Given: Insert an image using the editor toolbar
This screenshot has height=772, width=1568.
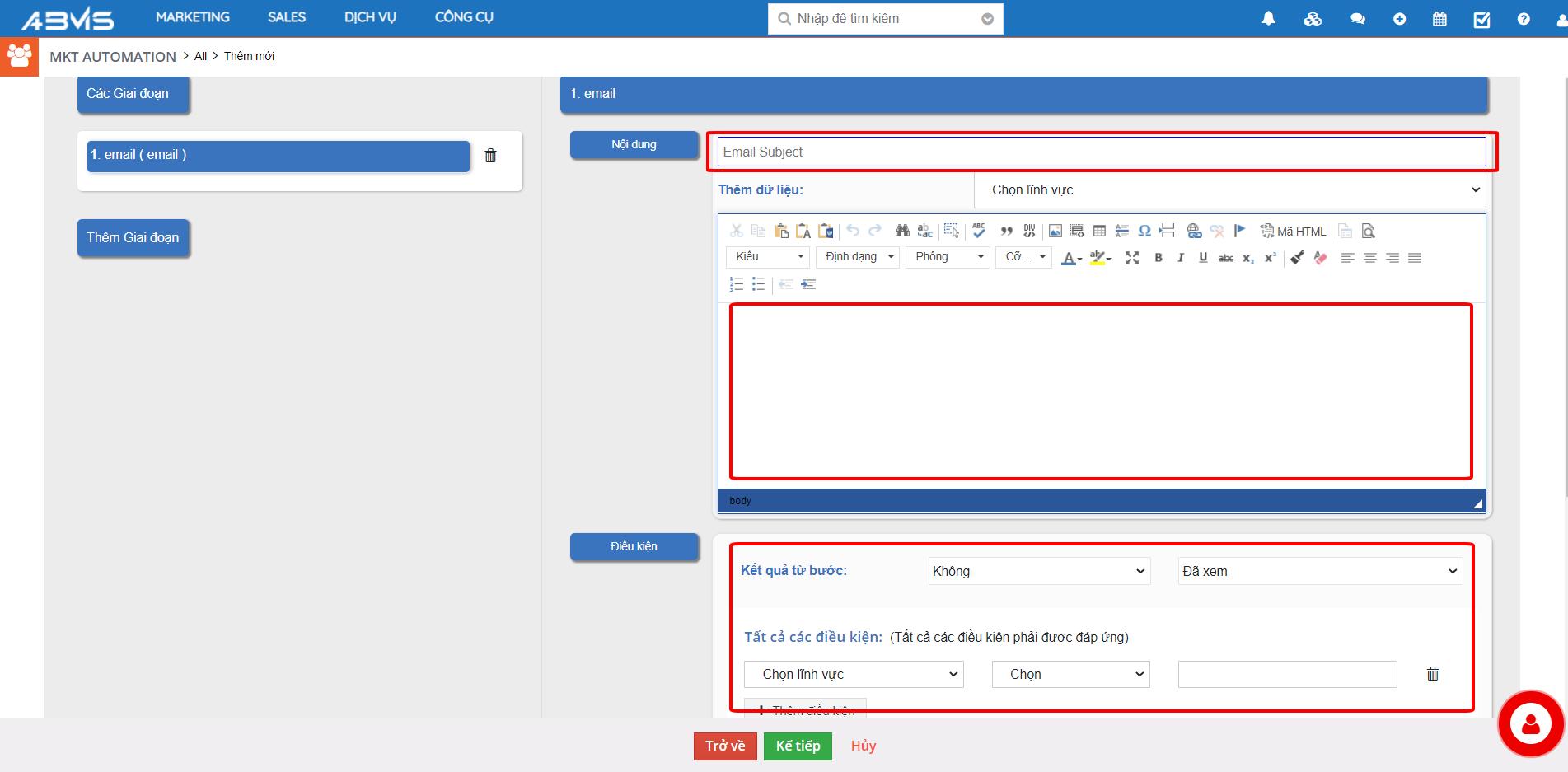Looking at the screenshot, I should click(1055, 232).
